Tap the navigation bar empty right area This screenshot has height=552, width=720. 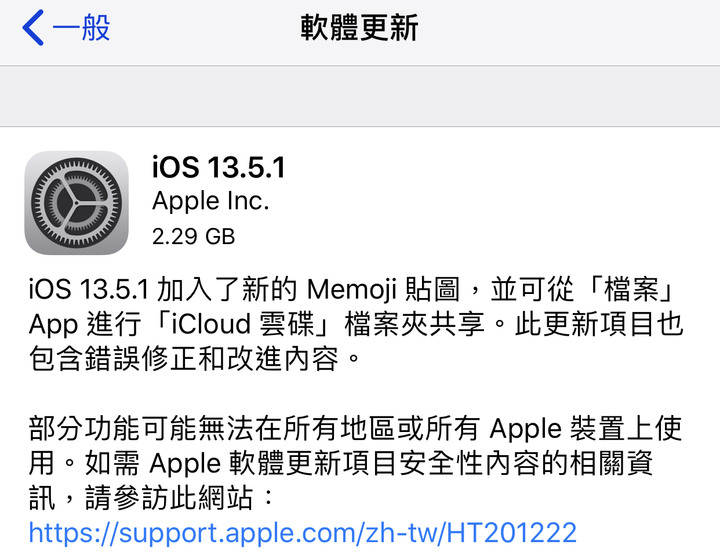pyautogui.click(x=569, y=28)
